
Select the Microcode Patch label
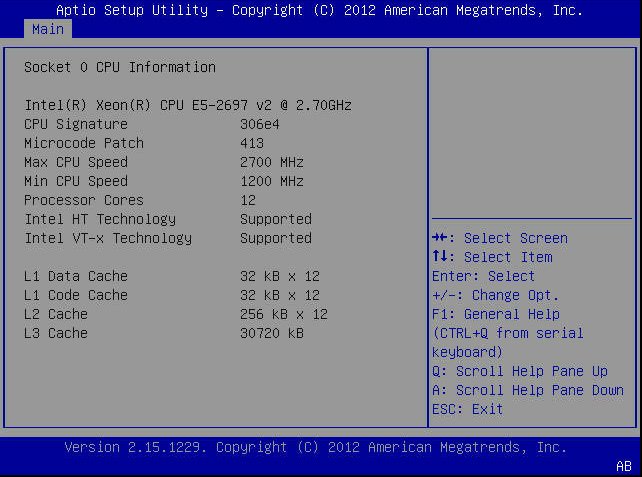pyautogui.click(x=84, y=143)
